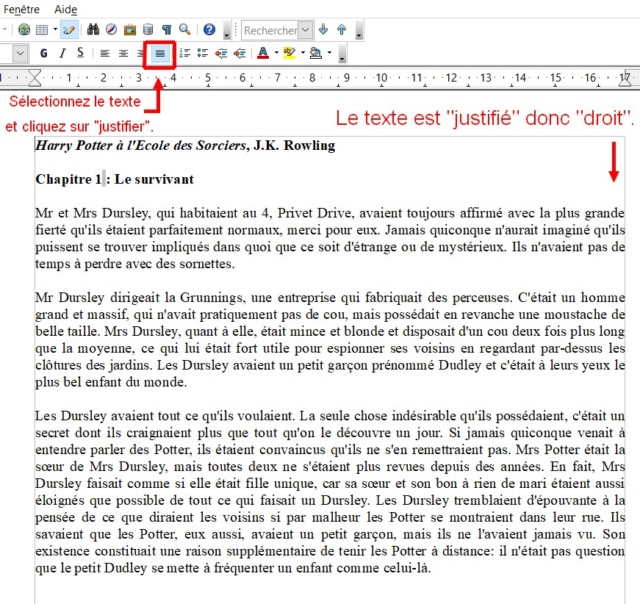640x604 pixels.
Task: Click the line starting "sœur de Mrs Dursley, mais toutes"
Action: (330, 466)
